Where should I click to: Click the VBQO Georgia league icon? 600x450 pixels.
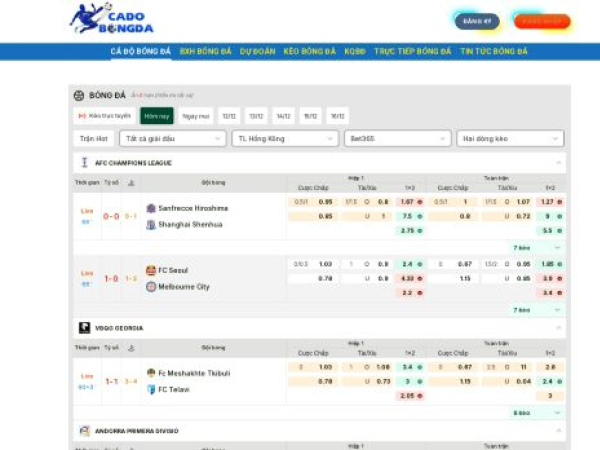pos(85,327)
